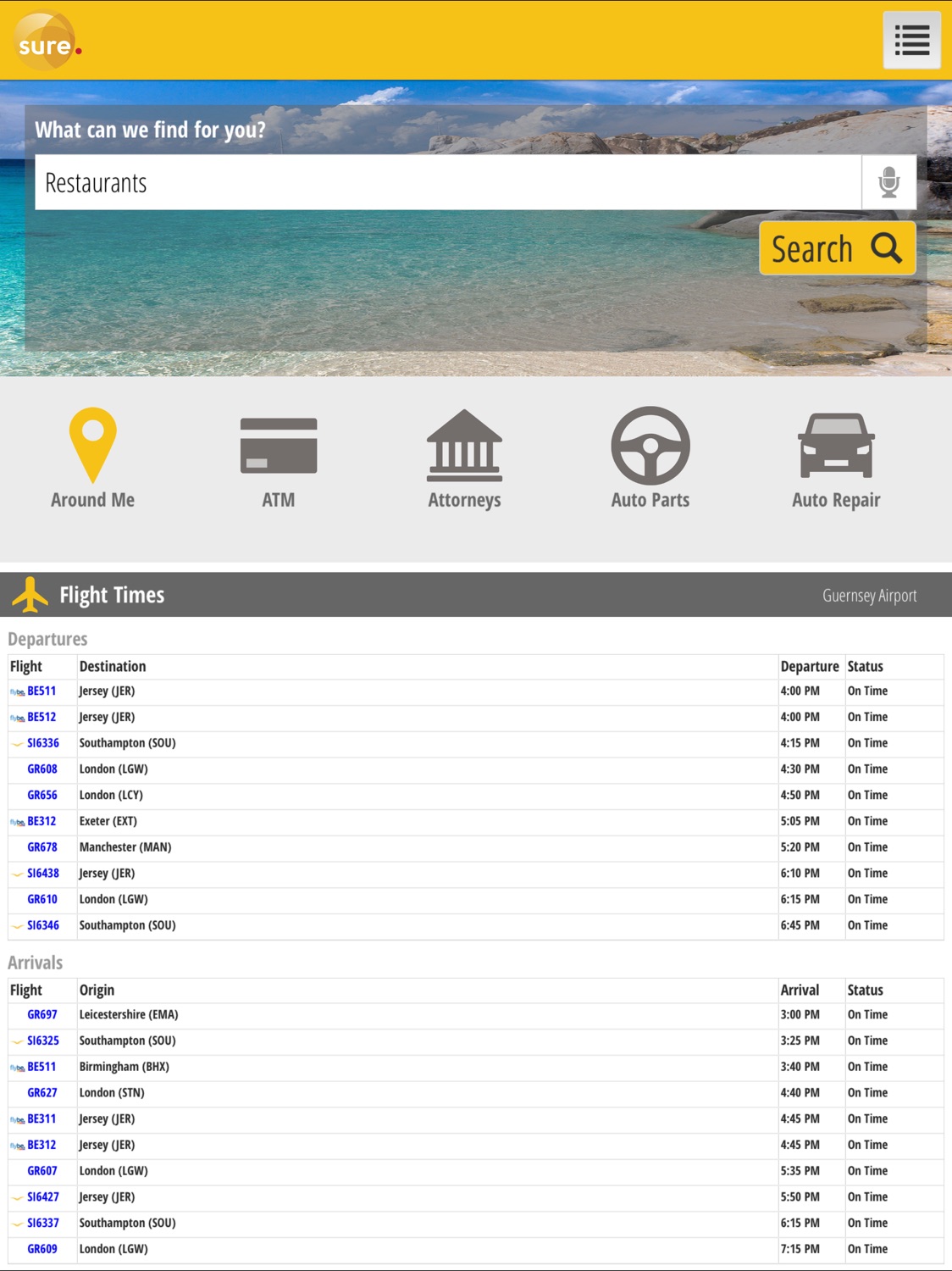This screenshot has height=1271, width=952.
Task: Select the 3:00 PM arrival time
Action: point(800,1015)
